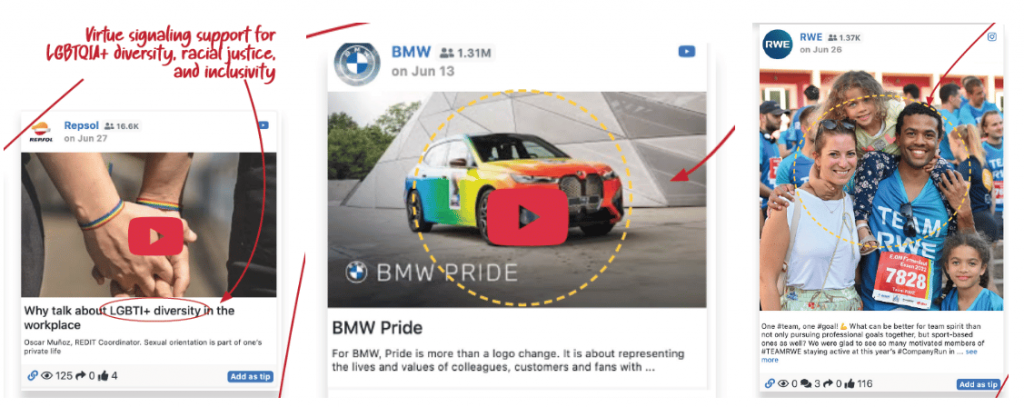Image resolution: width=1024 pixels, height=407 pixels.
Task: Copy link icon on Repsol card
Action: click(33, 376)
